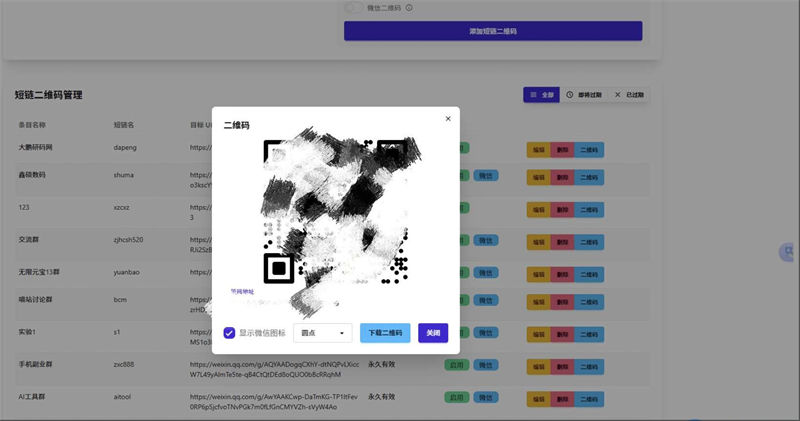Toggle the 显示微信图标 checkbox
This screenshot has width=800, height=421.
tap(229, 333)
